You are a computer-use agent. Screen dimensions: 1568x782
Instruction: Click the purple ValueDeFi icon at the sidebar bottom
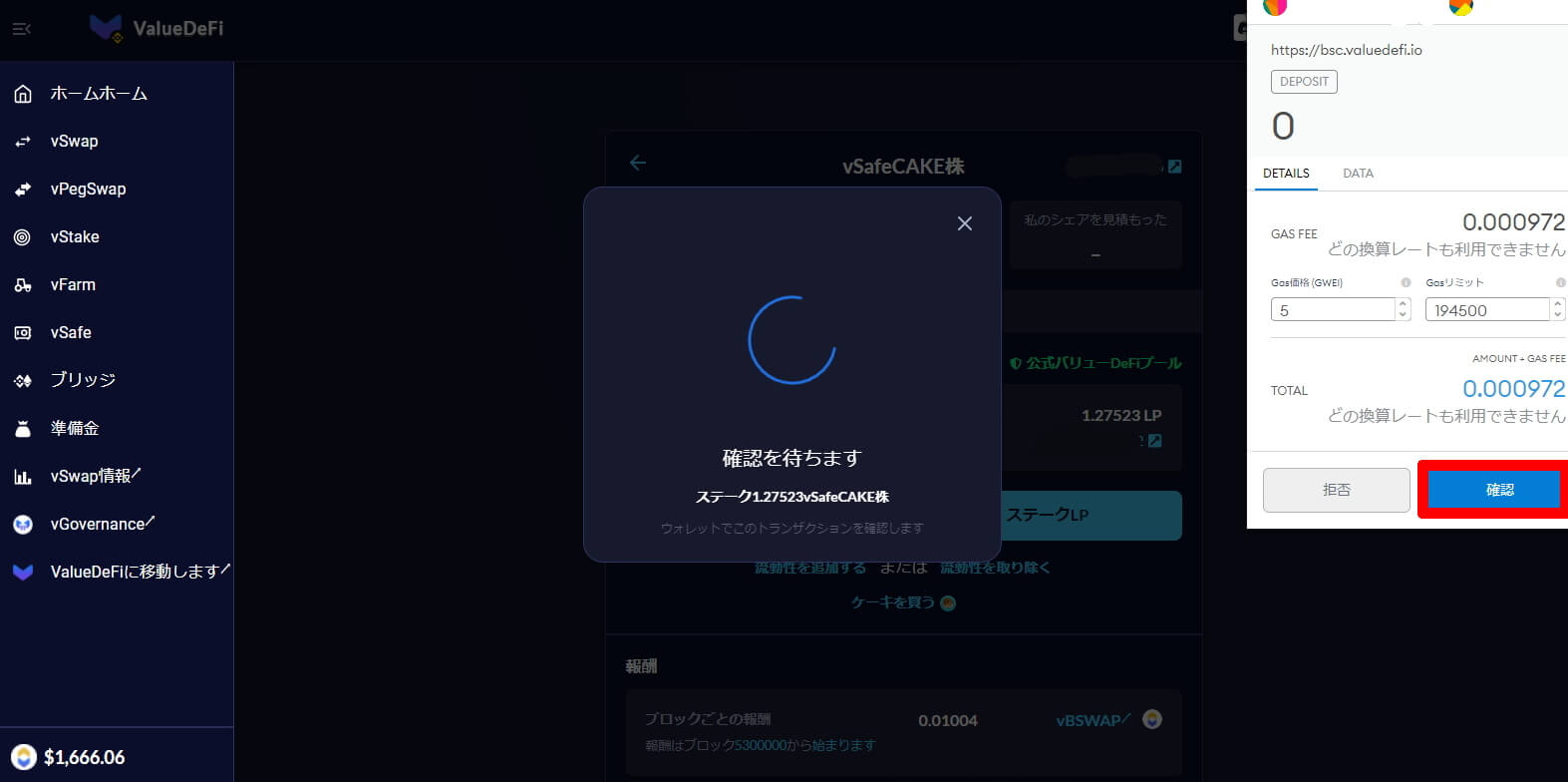point(23,573)
